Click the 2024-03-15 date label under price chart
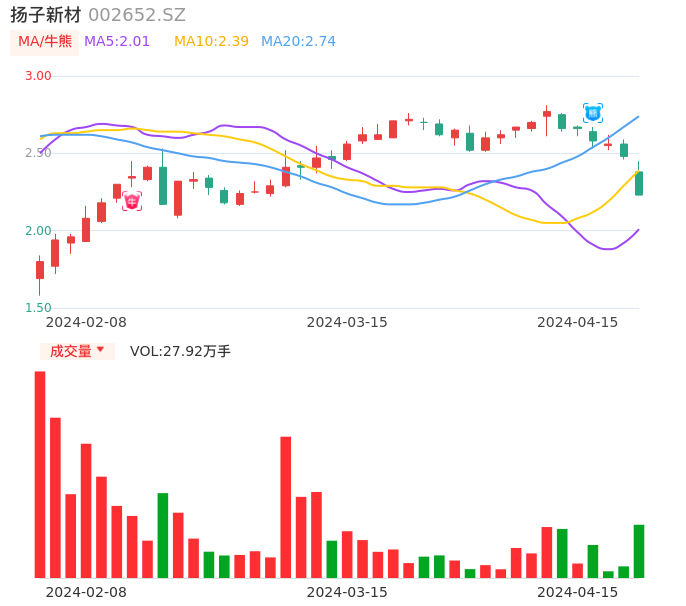The image size is (686, 606). click(x=347, y=322)
